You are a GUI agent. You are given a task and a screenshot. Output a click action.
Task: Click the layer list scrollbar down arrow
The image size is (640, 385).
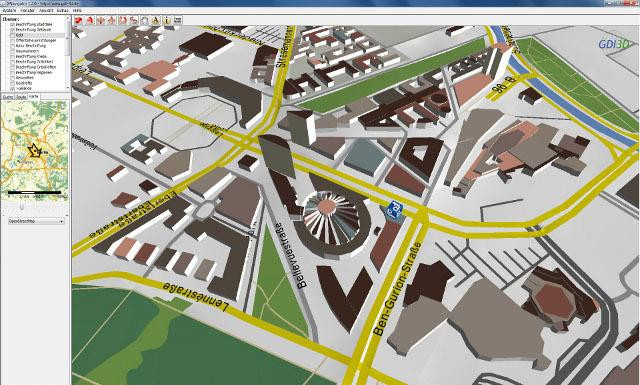tap(68, 88)
